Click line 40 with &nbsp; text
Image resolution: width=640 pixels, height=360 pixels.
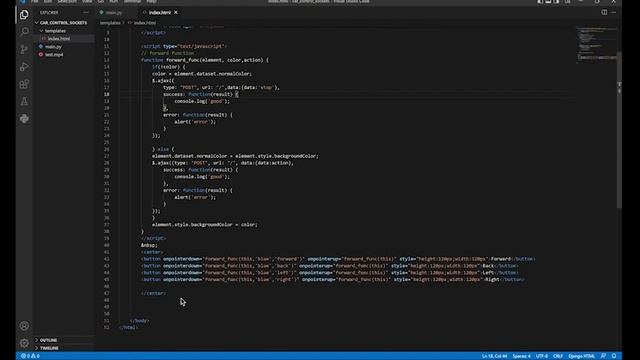[149, 245]
